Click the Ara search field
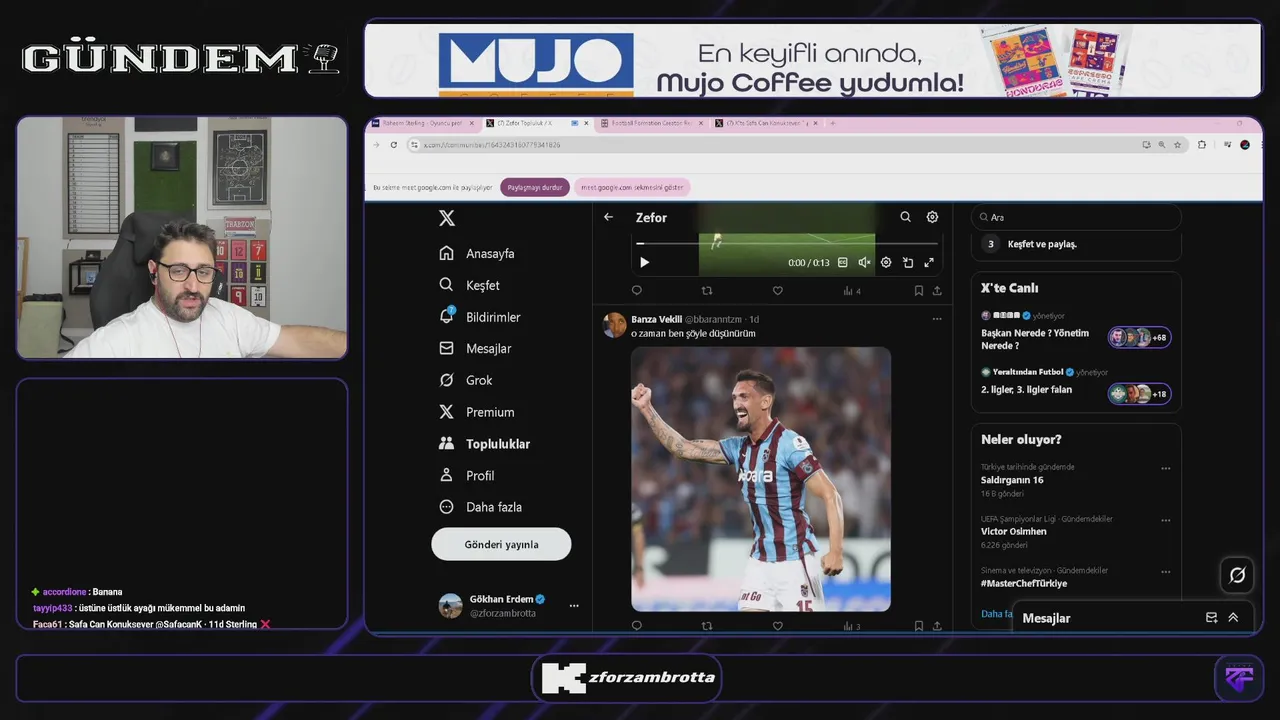 [1076, 217]
